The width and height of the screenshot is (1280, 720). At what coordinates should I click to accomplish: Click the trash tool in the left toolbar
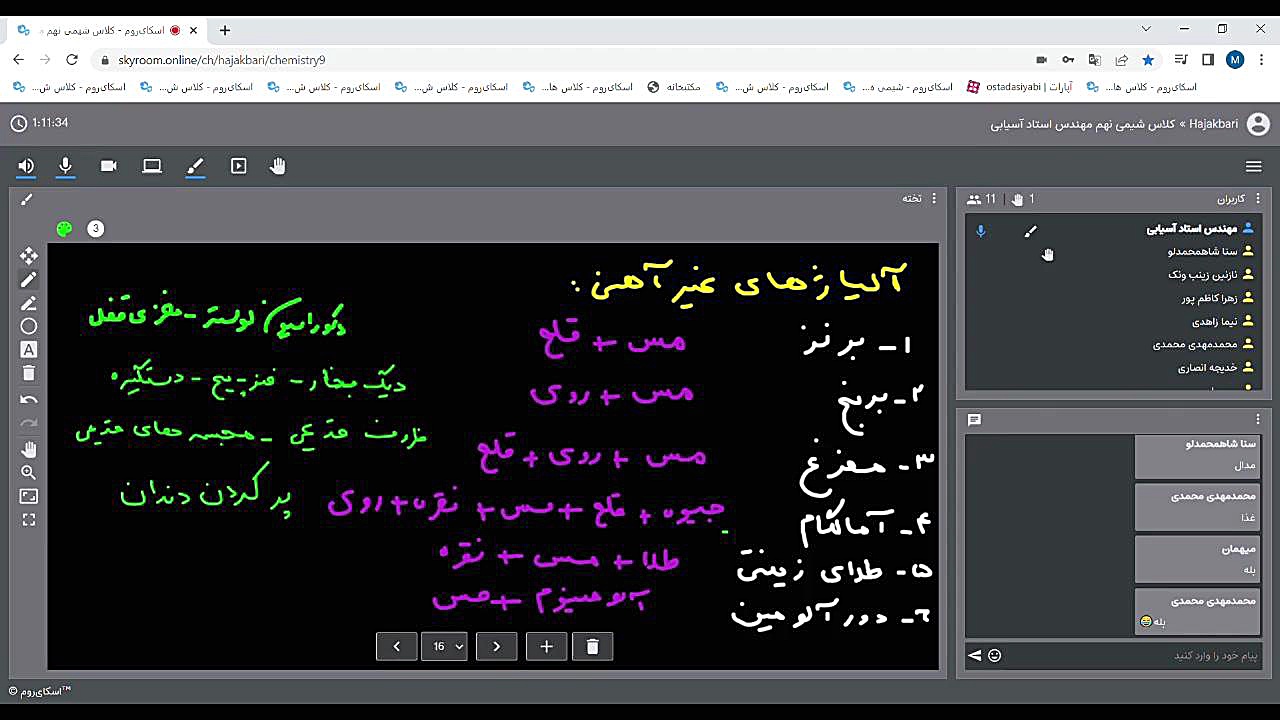[x=29, y=373]
